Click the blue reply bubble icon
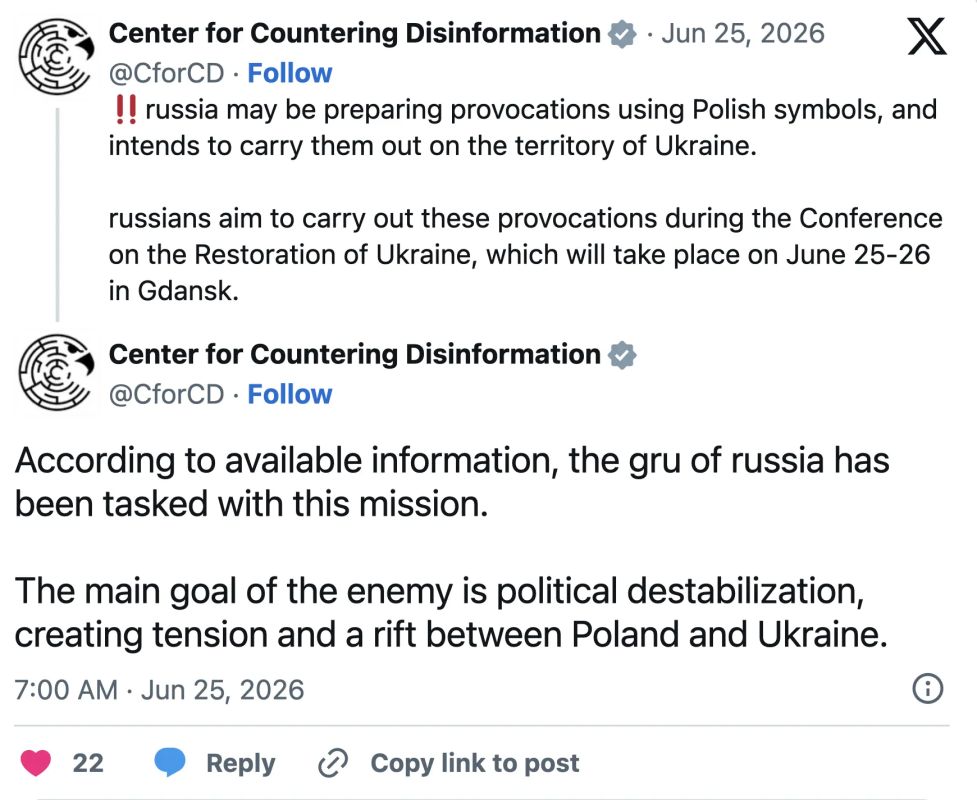This screenshot has width=977, height=800. 169,762
